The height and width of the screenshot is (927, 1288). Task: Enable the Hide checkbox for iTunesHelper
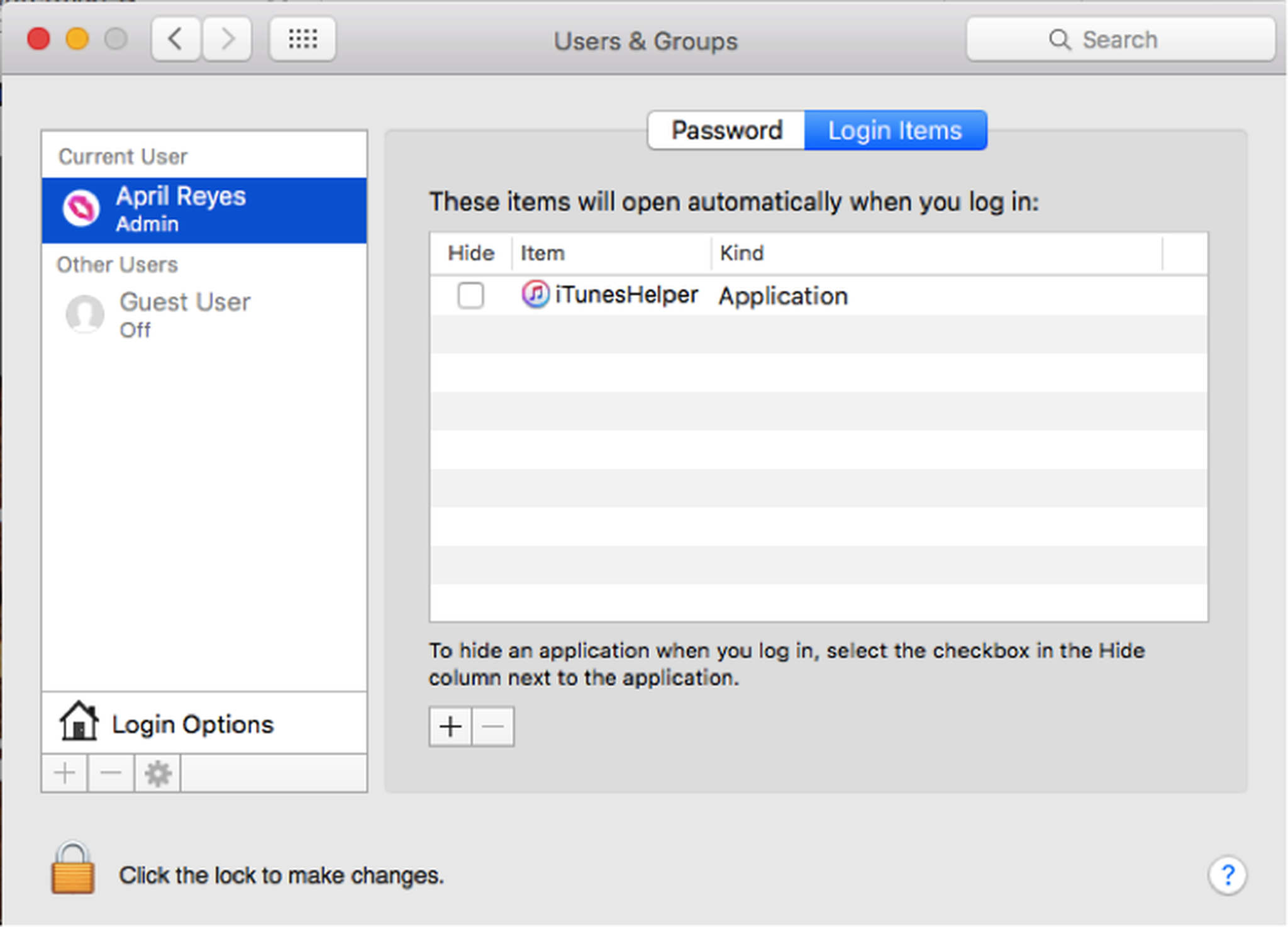click(470, 296)
